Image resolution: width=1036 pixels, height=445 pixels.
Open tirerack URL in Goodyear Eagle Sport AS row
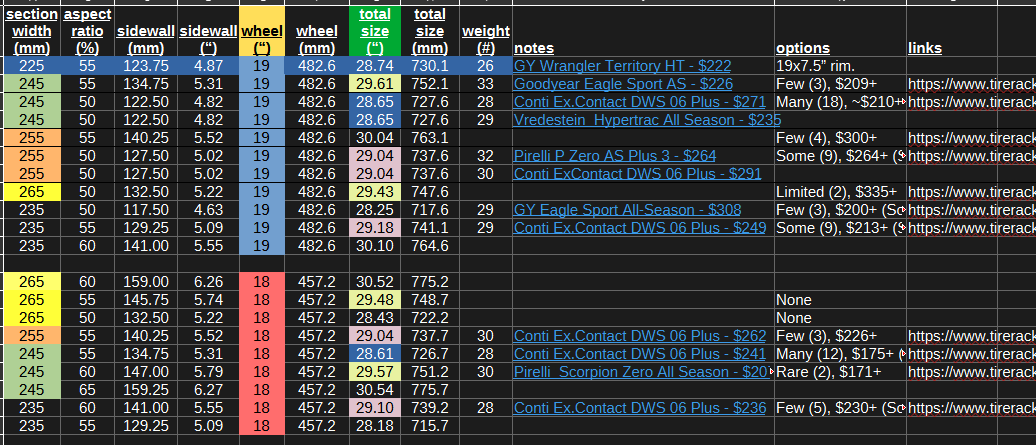coord(971,84)
